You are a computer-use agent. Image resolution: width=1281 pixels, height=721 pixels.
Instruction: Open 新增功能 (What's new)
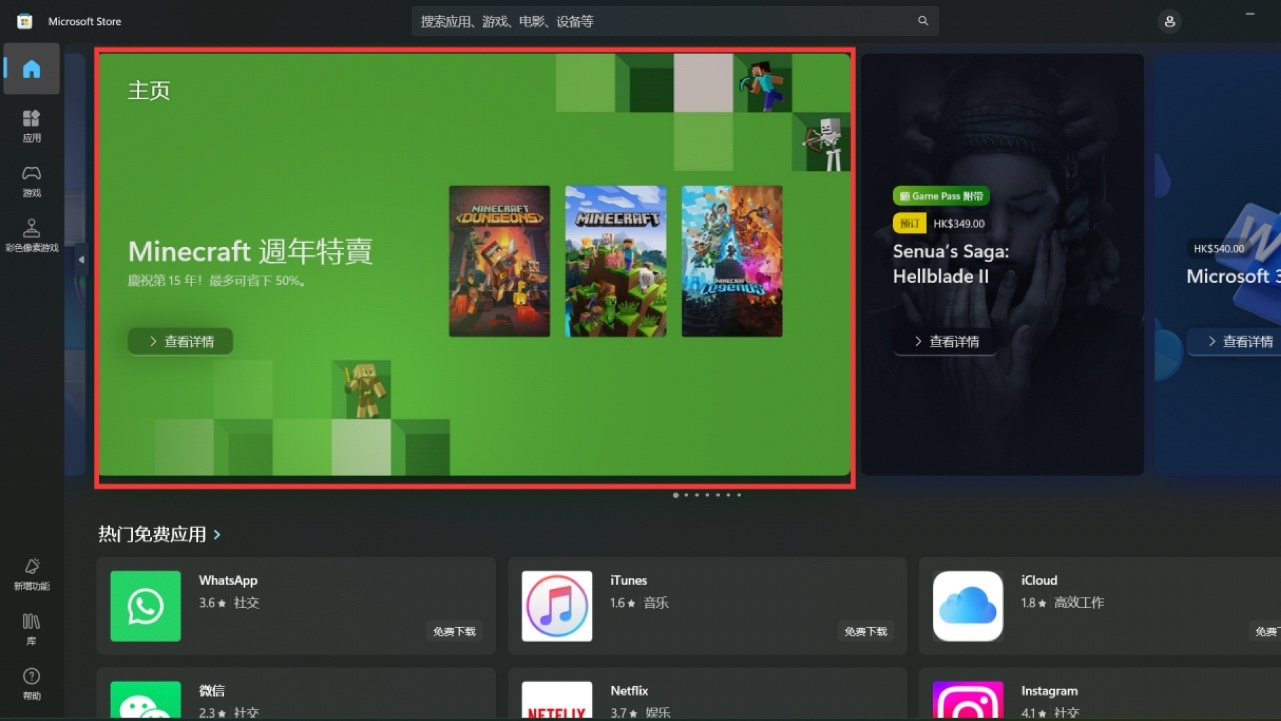(x=31, y=574)
